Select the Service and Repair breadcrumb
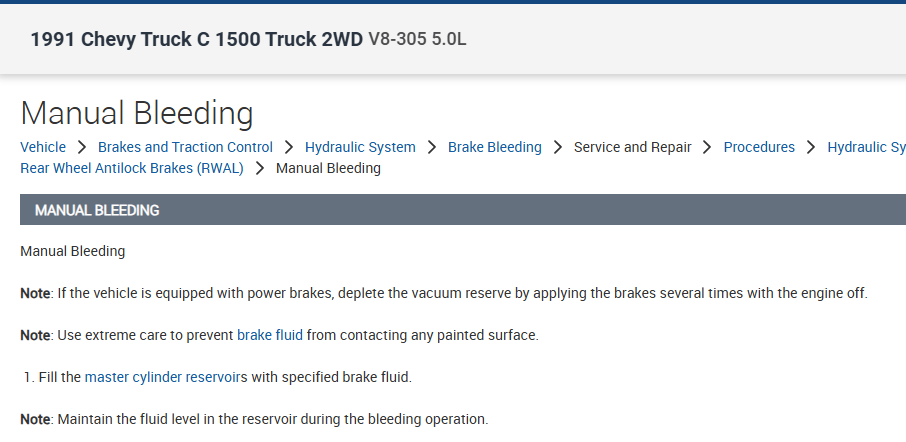The width and height of the screenshot is (906, 442). [632, 147]
